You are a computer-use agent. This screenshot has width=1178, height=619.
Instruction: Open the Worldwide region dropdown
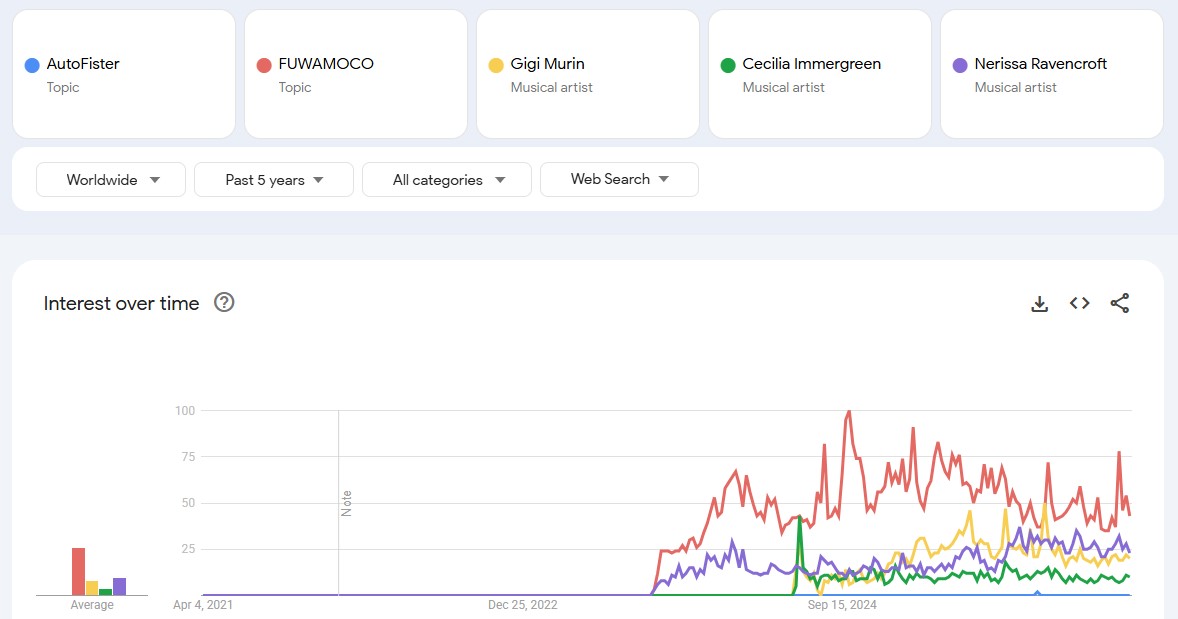coord(111,180)
